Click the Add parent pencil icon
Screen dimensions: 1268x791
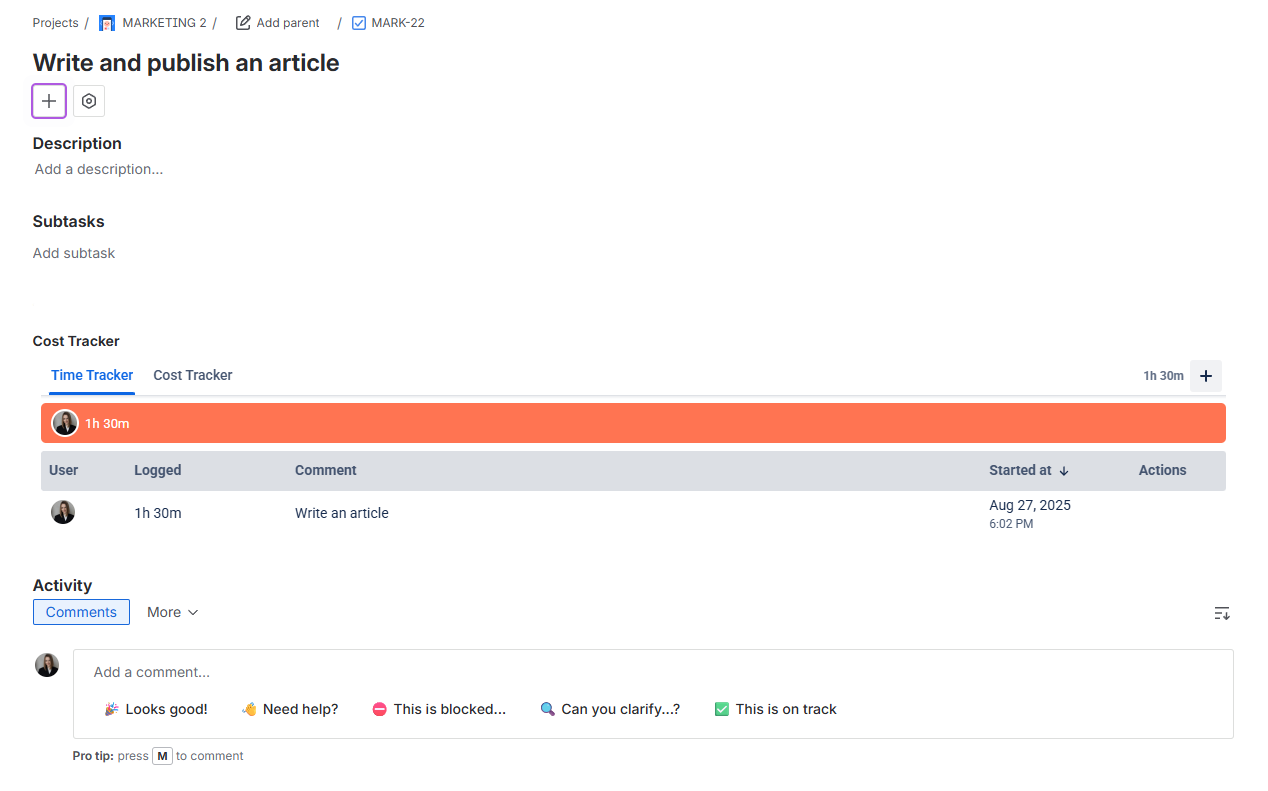tap(243, 23)
